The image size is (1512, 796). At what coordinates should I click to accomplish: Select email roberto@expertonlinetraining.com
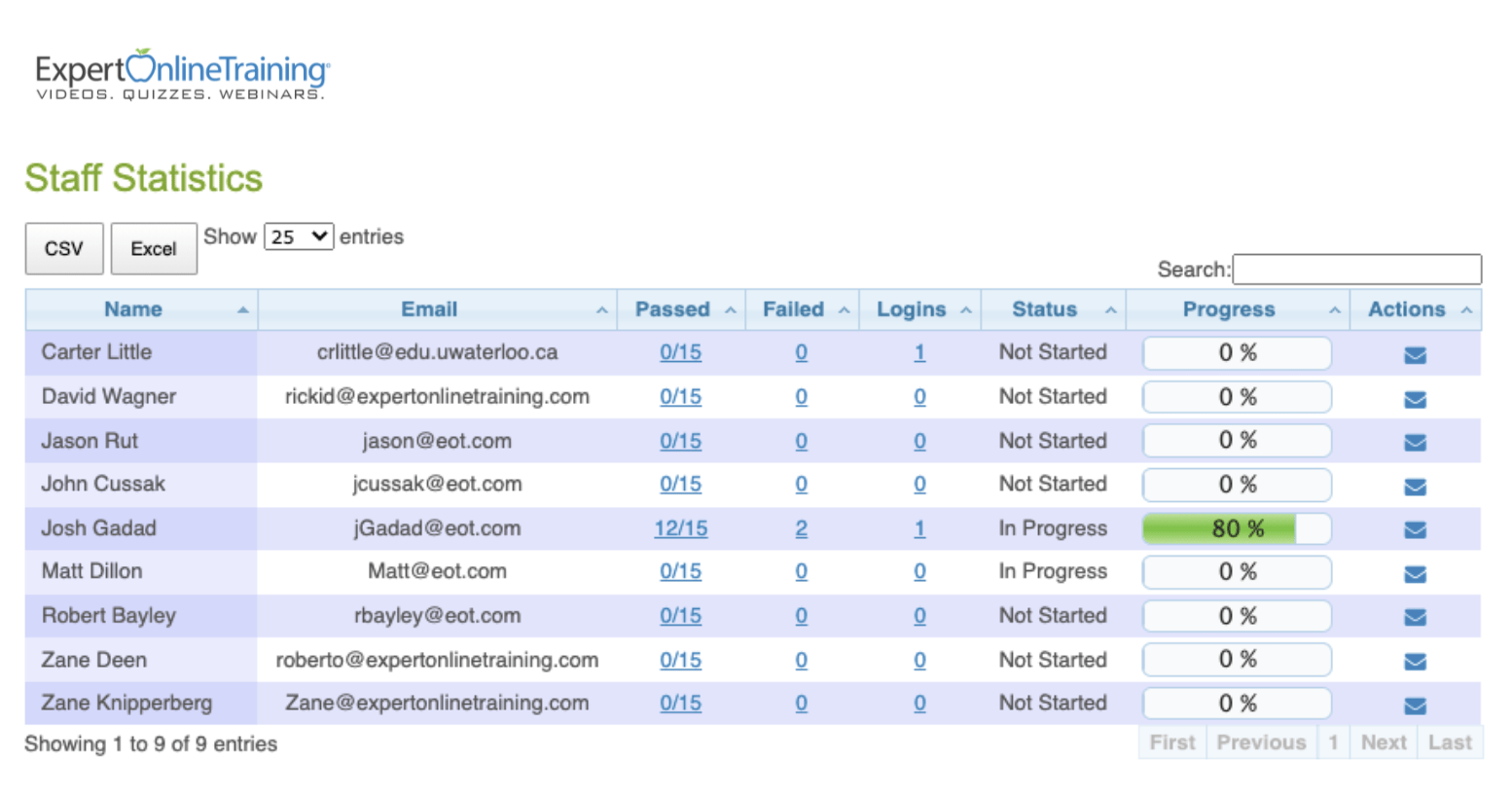pyautogui.click(x=437, y=660)
